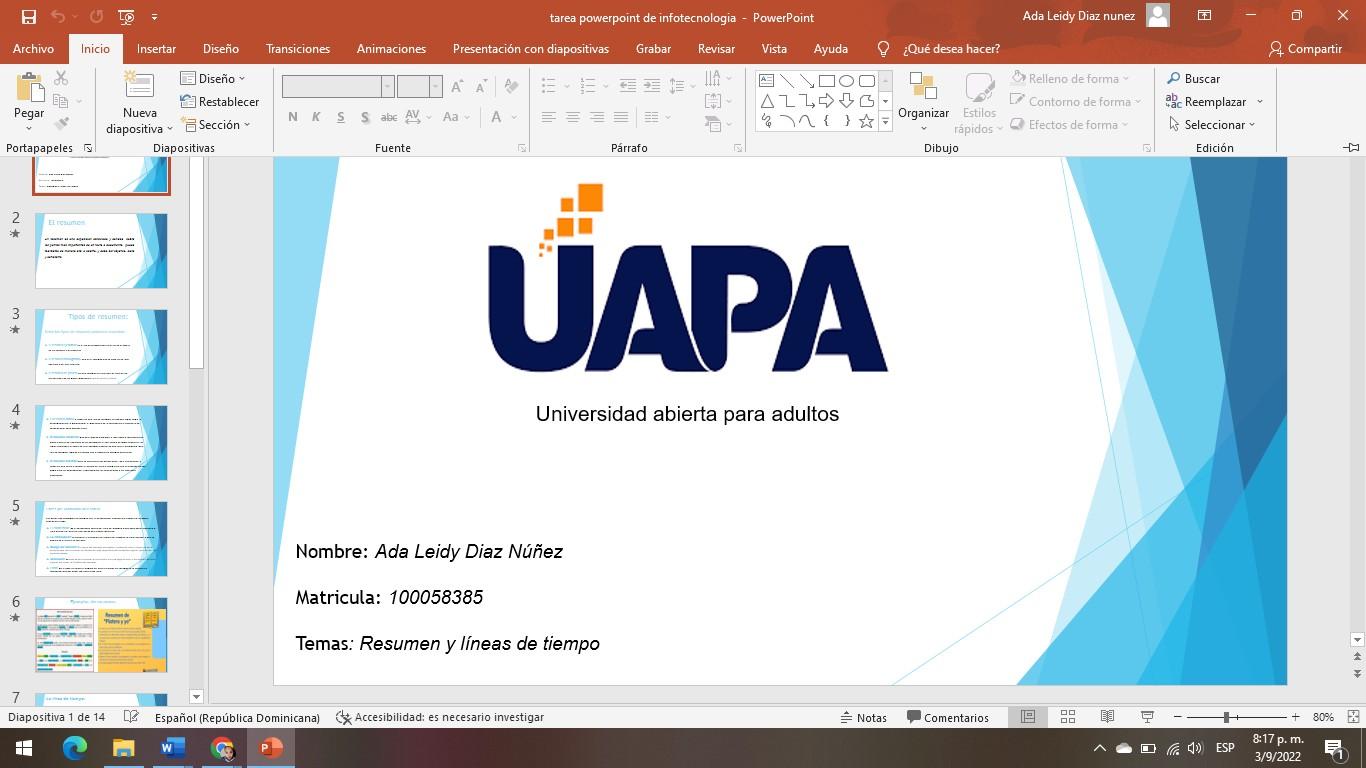Click the Buscar find button
Screen dimensions: 1366x768
point(1193,78)
